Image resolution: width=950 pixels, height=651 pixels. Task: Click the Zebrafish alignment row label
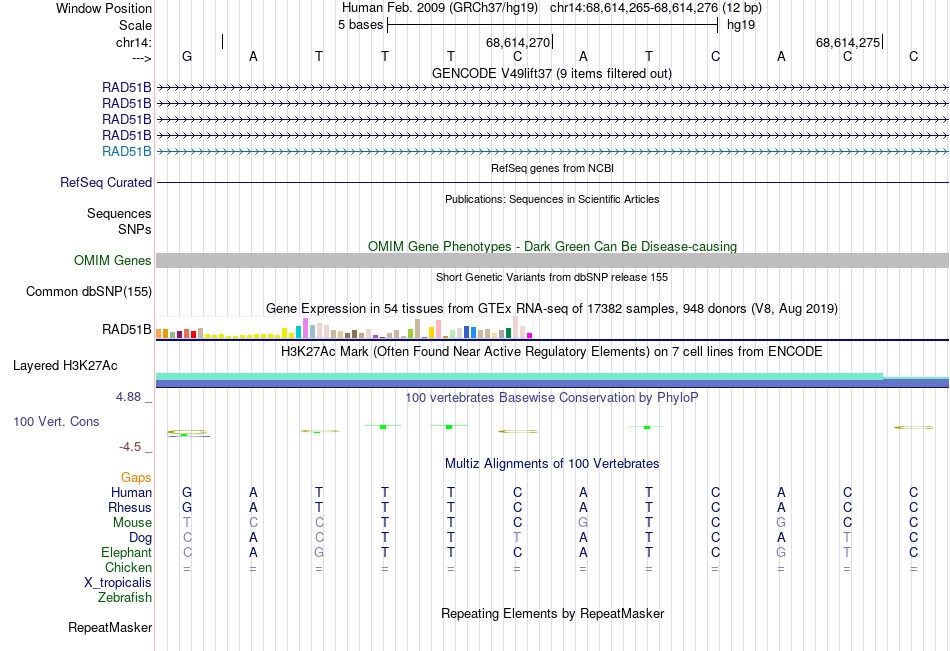[125, 598]
